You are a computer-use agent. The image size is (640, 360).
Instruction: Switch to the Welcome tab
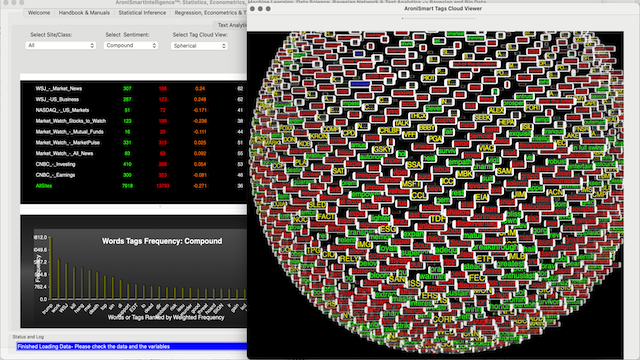[x=39, y=13]
